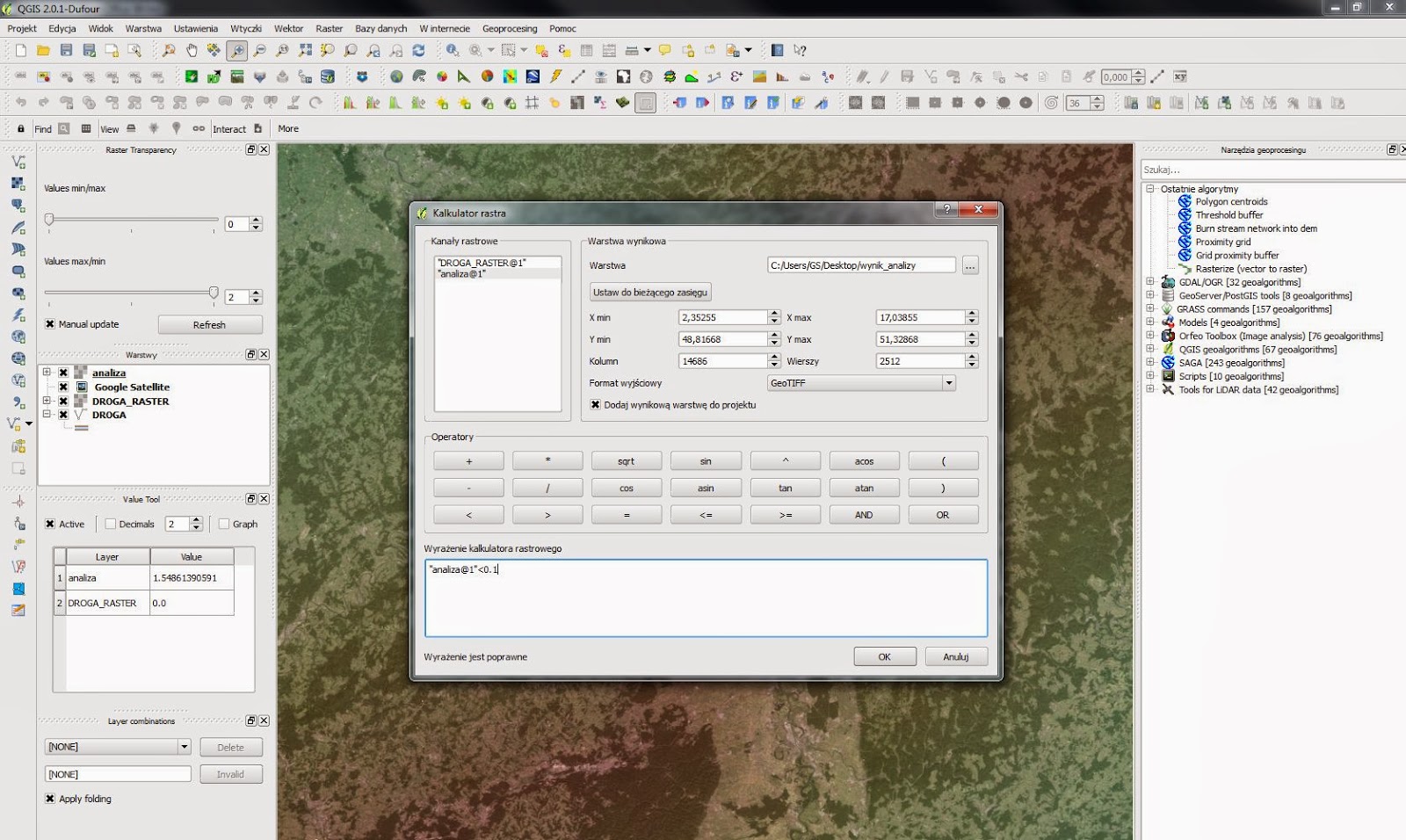The image size is (1406, 840).
Task: Select the Pan Map hand tool
Action: pos(192,51)
